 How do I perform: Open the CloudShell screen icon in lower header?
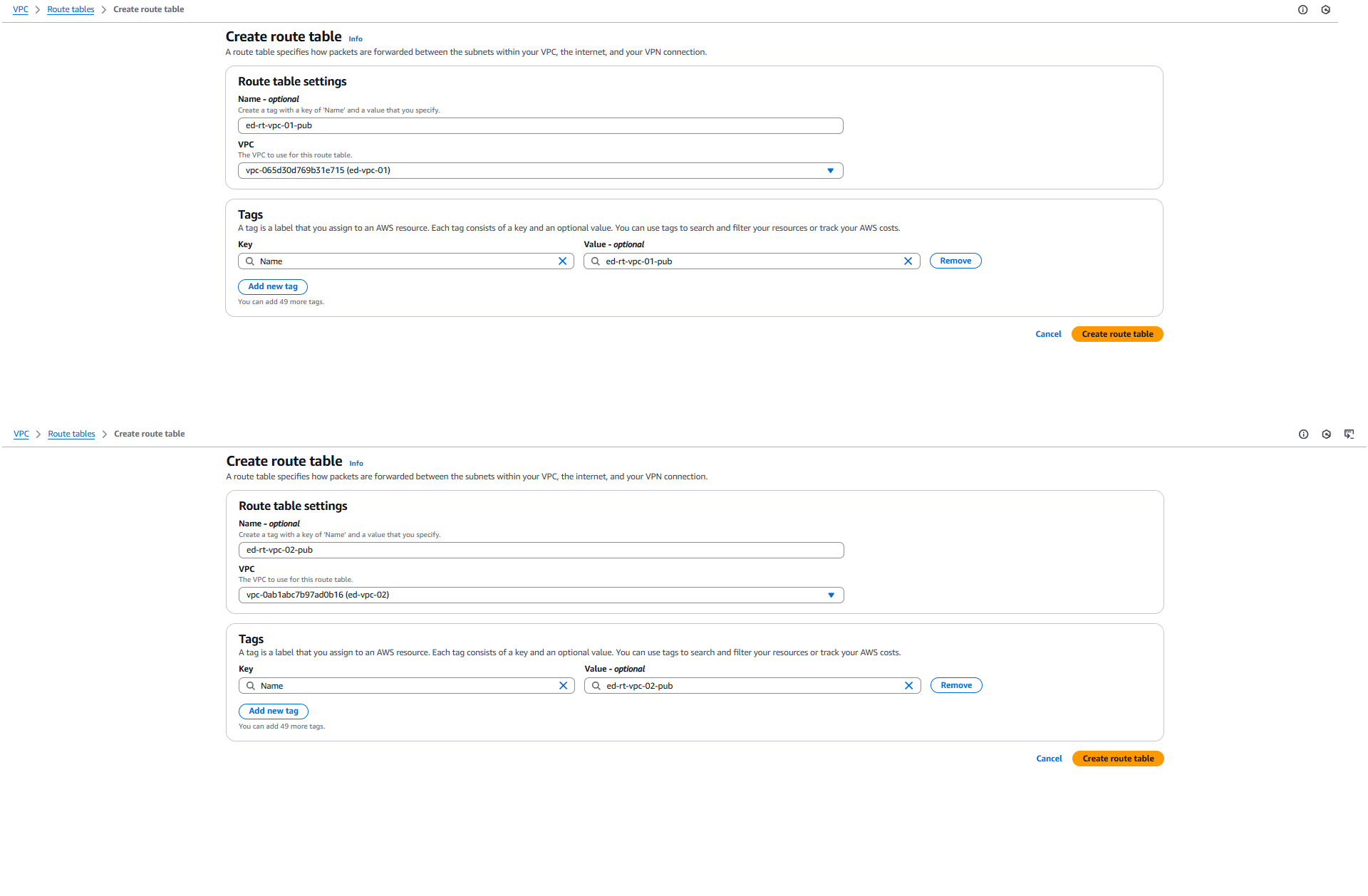point(1349,434)
